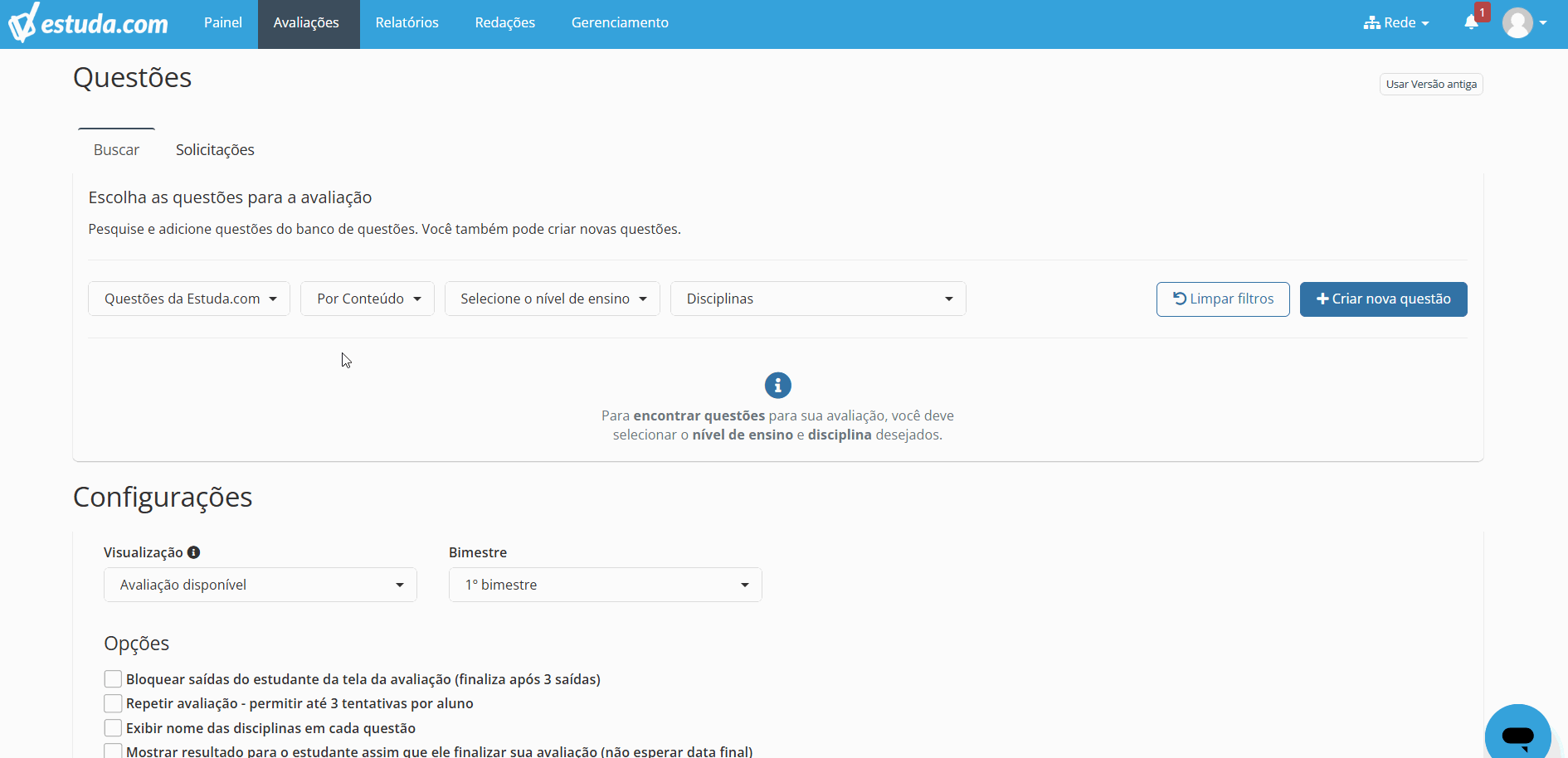Open the Selecione o nível de ensino dropdown
This screenshot has height=758, width=1568.
coord(553,299)
